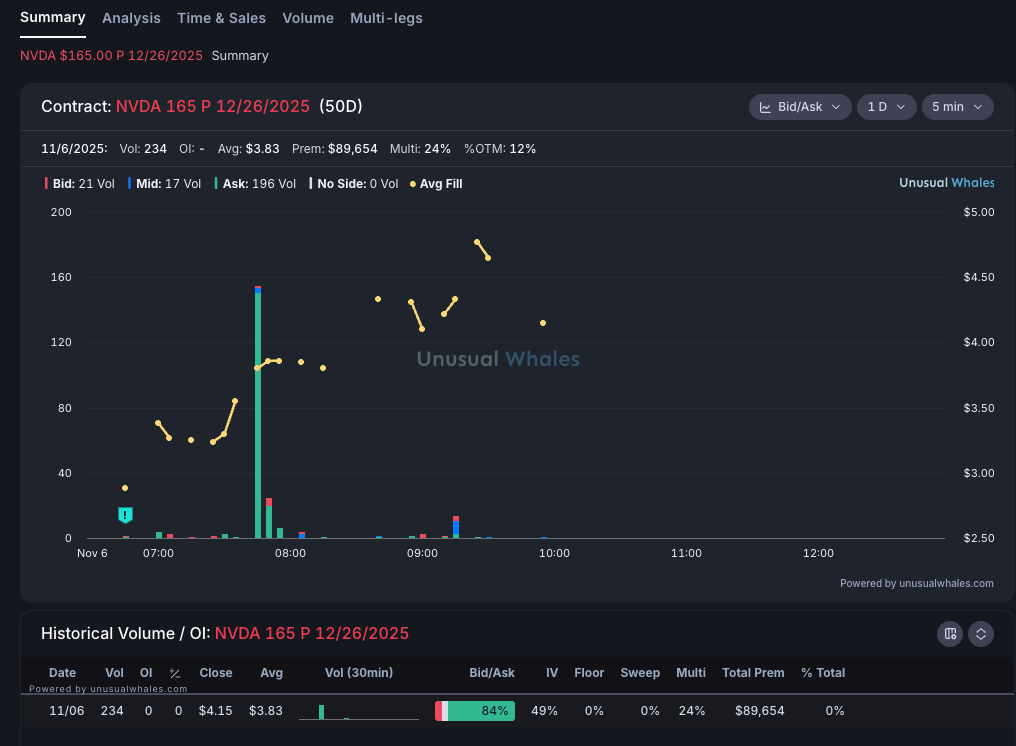
Task: Click the red contract name in chart header
Action: tap(213, 106)
